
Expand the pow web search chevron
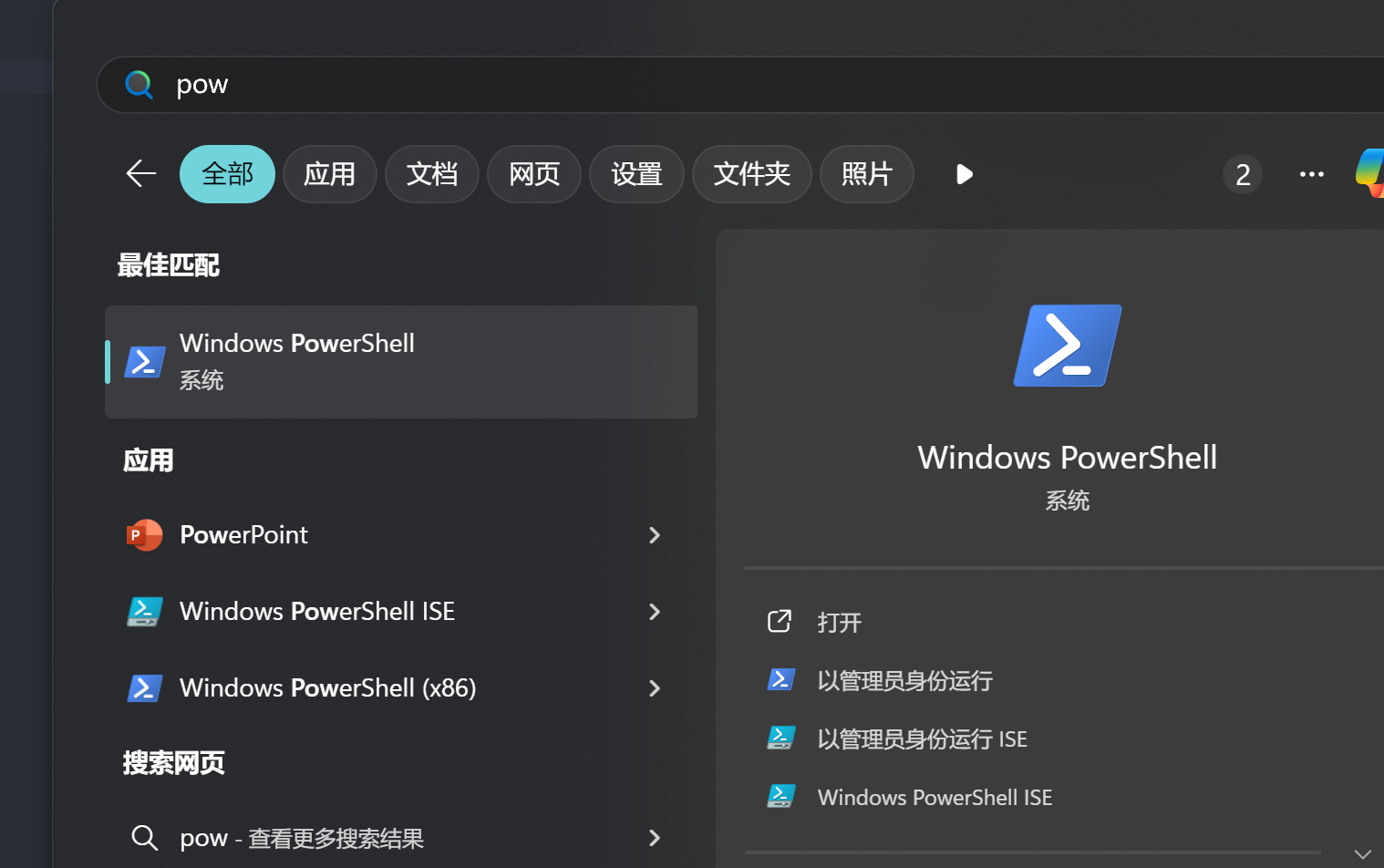(654, 838)
